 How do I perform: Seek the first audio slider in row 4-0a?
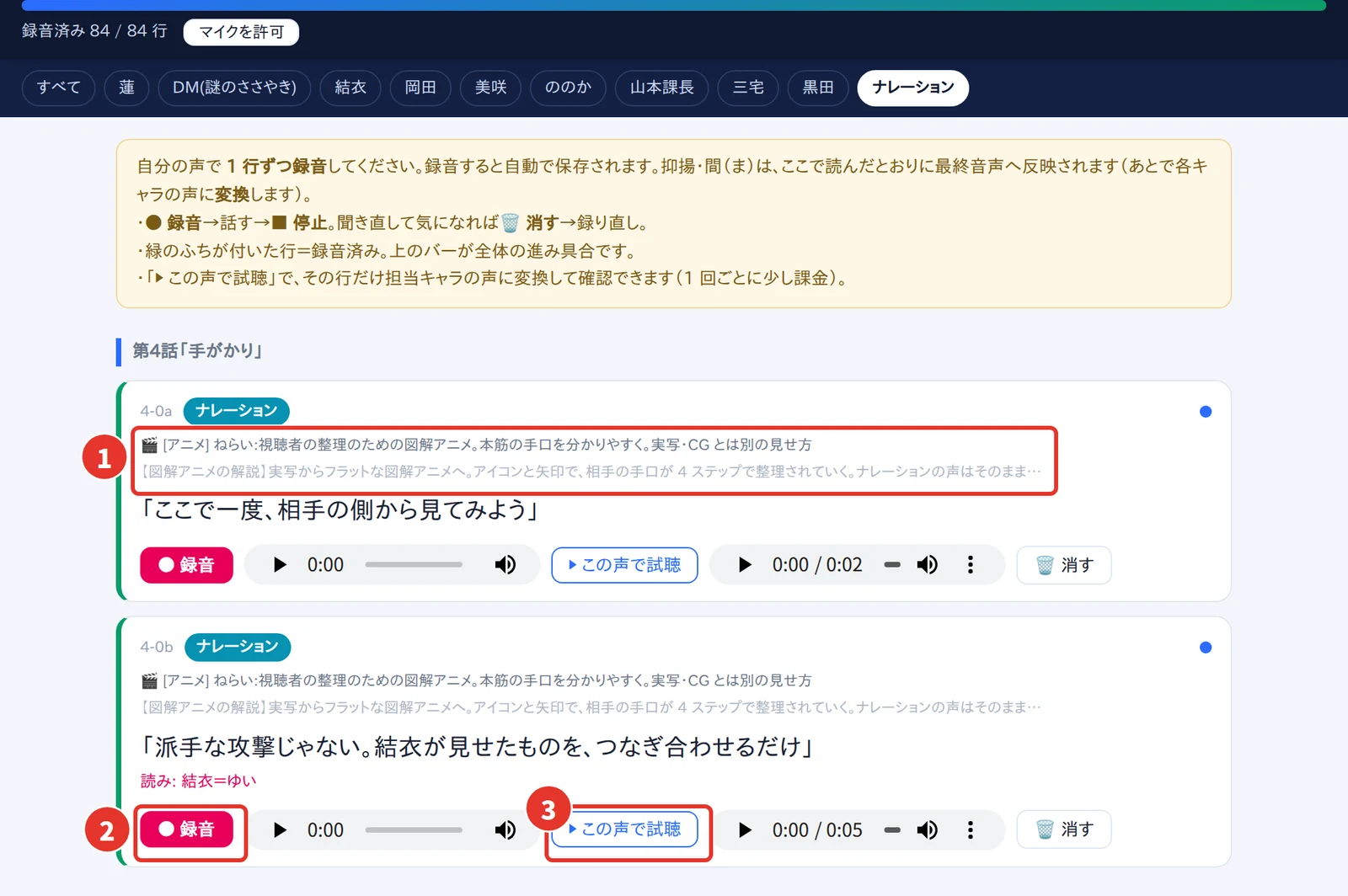point(414,565)
